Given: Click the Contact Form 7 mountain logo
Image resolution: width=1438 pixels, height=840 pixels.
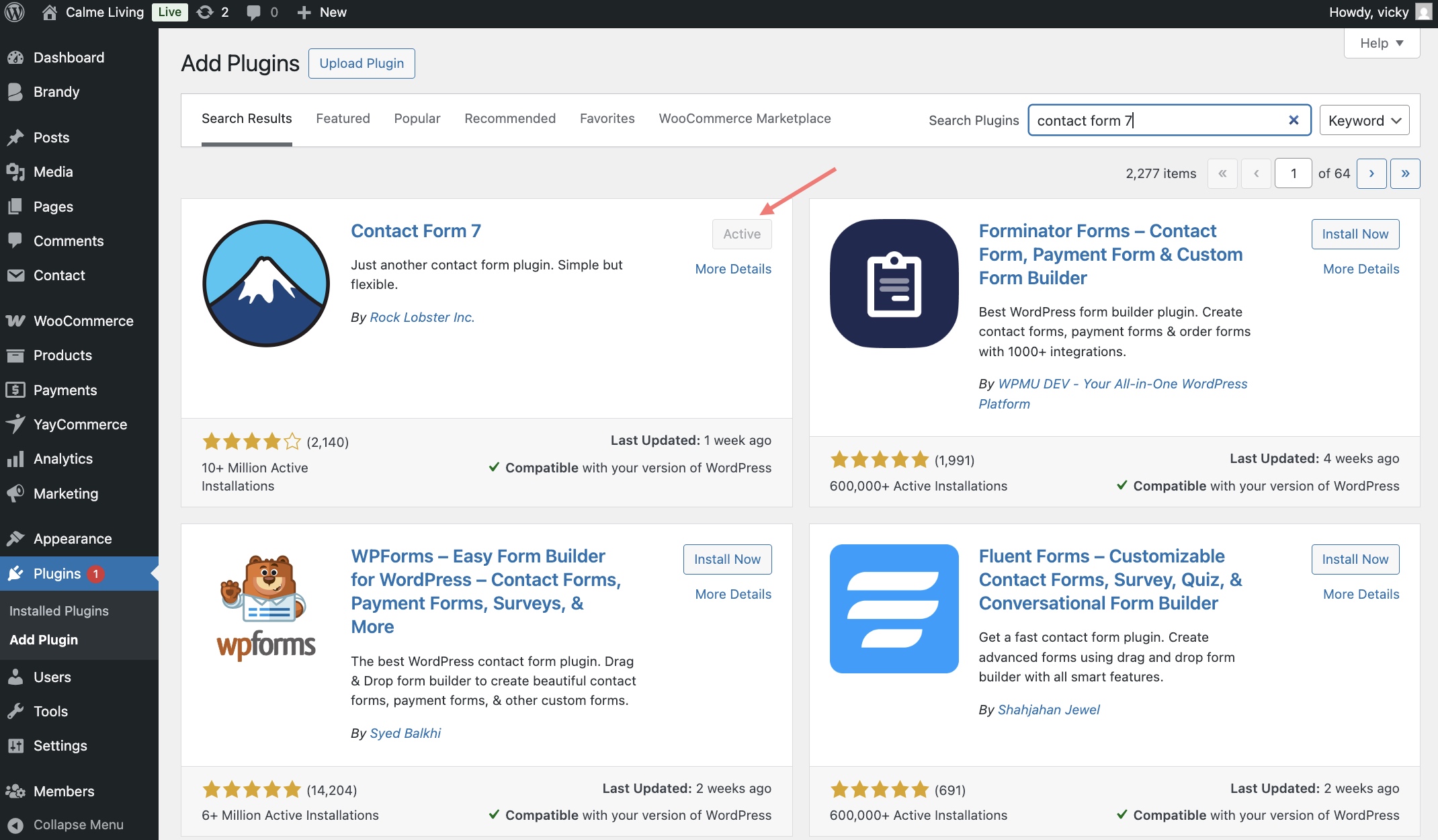Looking at the screenshot, I should click(266, 284).
